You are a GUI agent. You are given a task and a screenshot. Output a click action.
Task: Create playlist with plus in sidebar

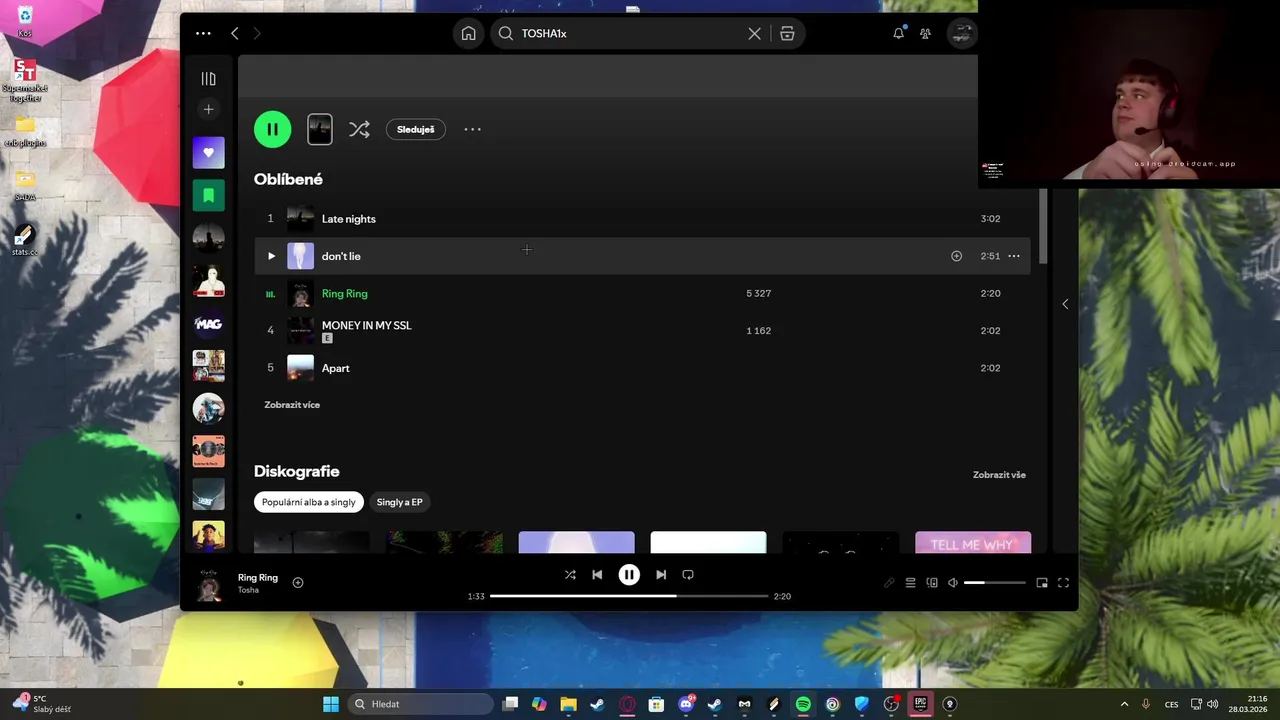pos(208,109)
